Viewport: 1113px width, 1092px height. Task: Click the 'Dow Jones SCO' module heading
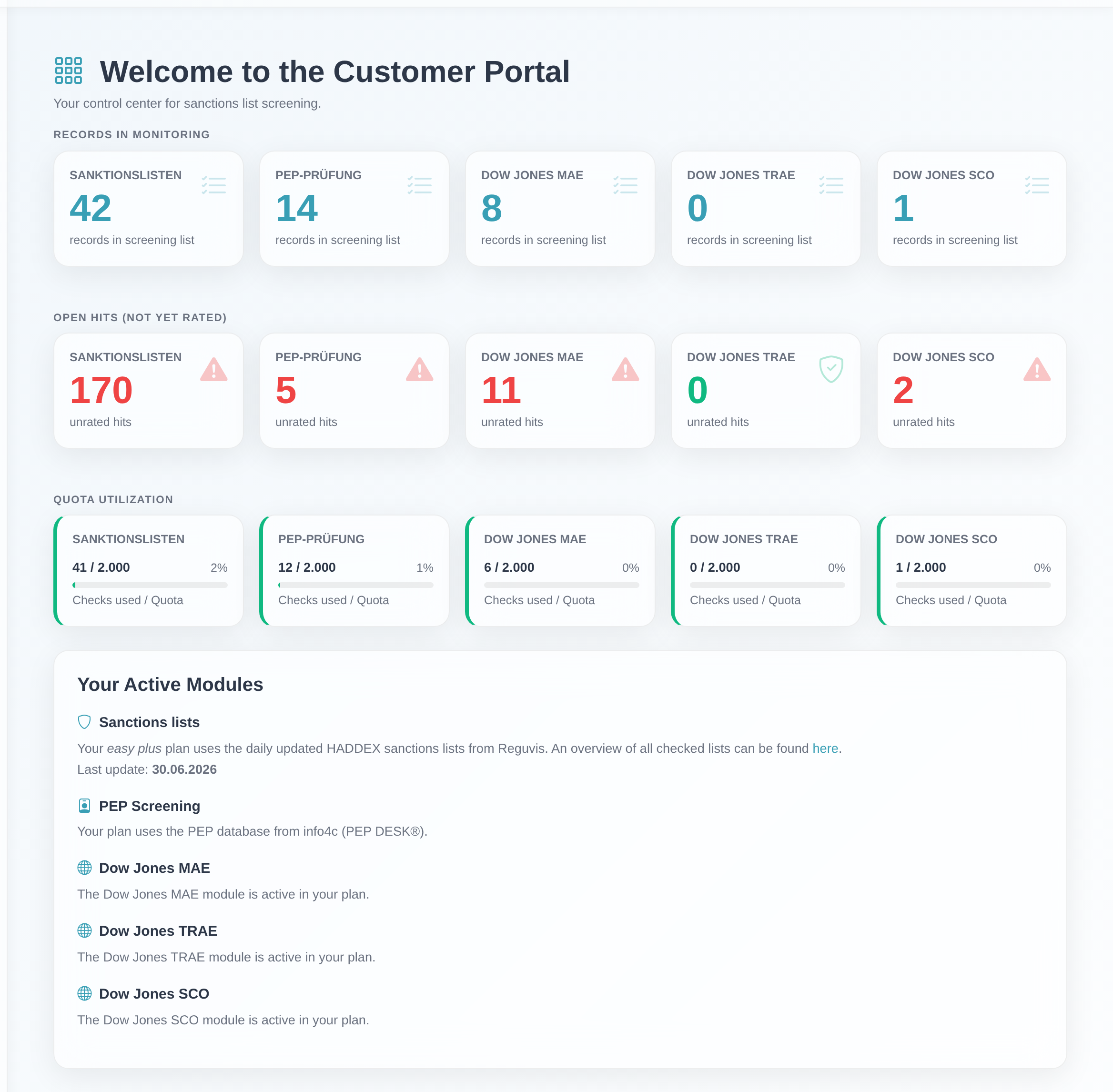pos(154,993)
